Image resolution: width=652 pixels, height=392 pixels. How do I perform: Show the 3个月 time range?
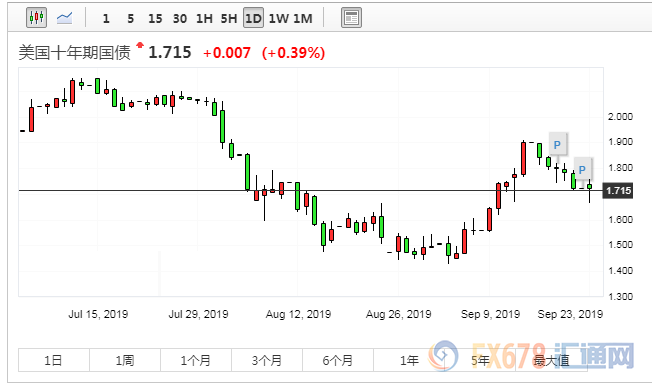tap(267, 360)
